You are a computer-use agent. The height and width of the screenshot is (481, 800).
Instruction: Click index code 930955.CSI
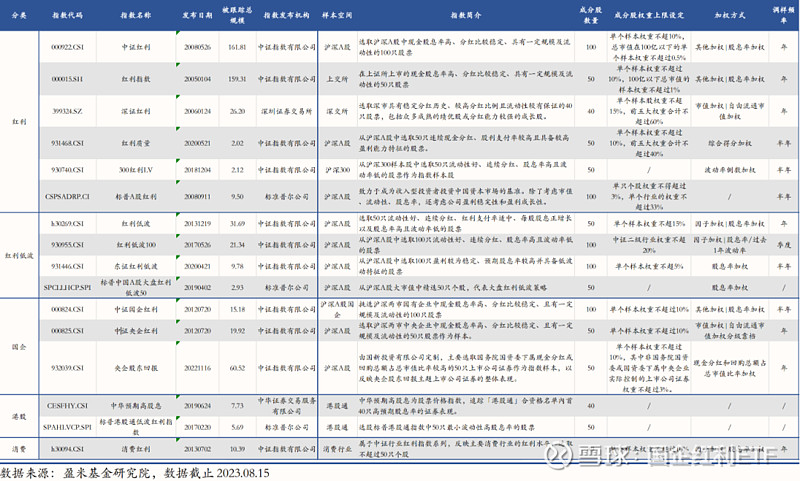click(x=67, y=245)
